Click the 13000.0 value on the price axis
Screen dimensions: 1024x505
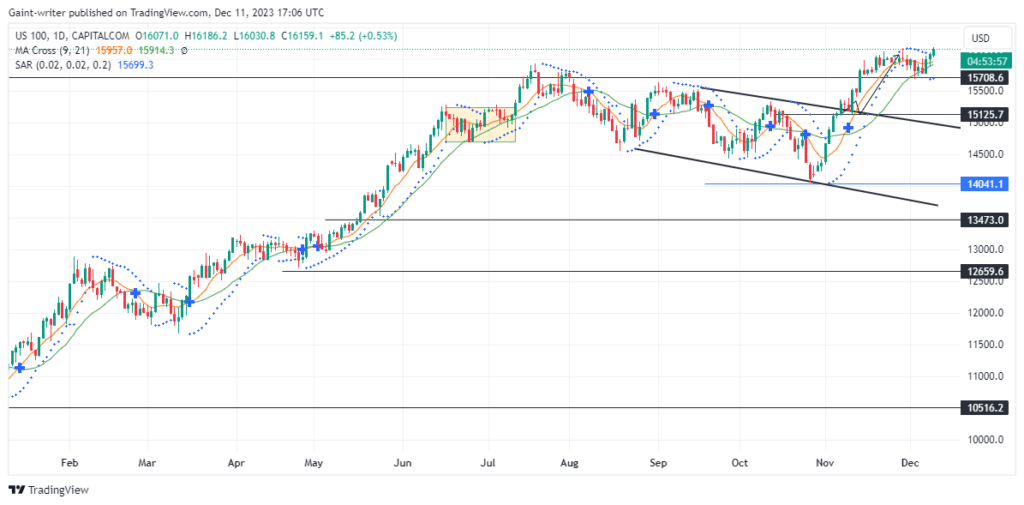[x=985, y=250]
